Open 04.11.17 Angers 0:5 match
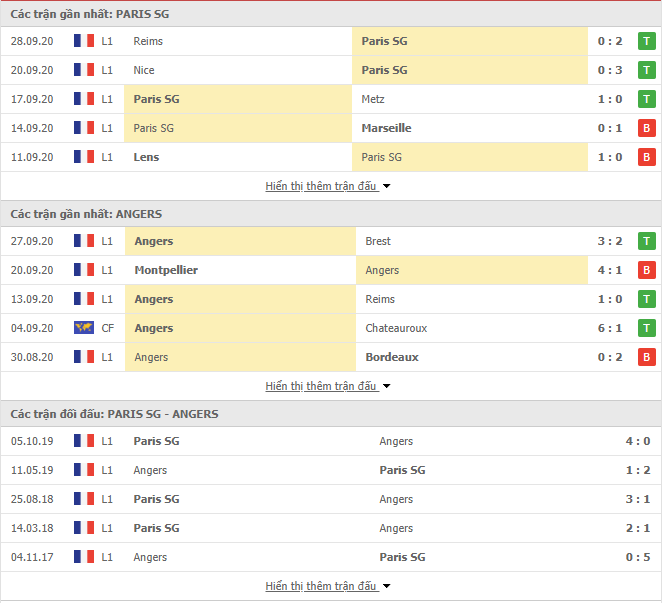Screen dimensions: 662x603 (x=331, y=557)
